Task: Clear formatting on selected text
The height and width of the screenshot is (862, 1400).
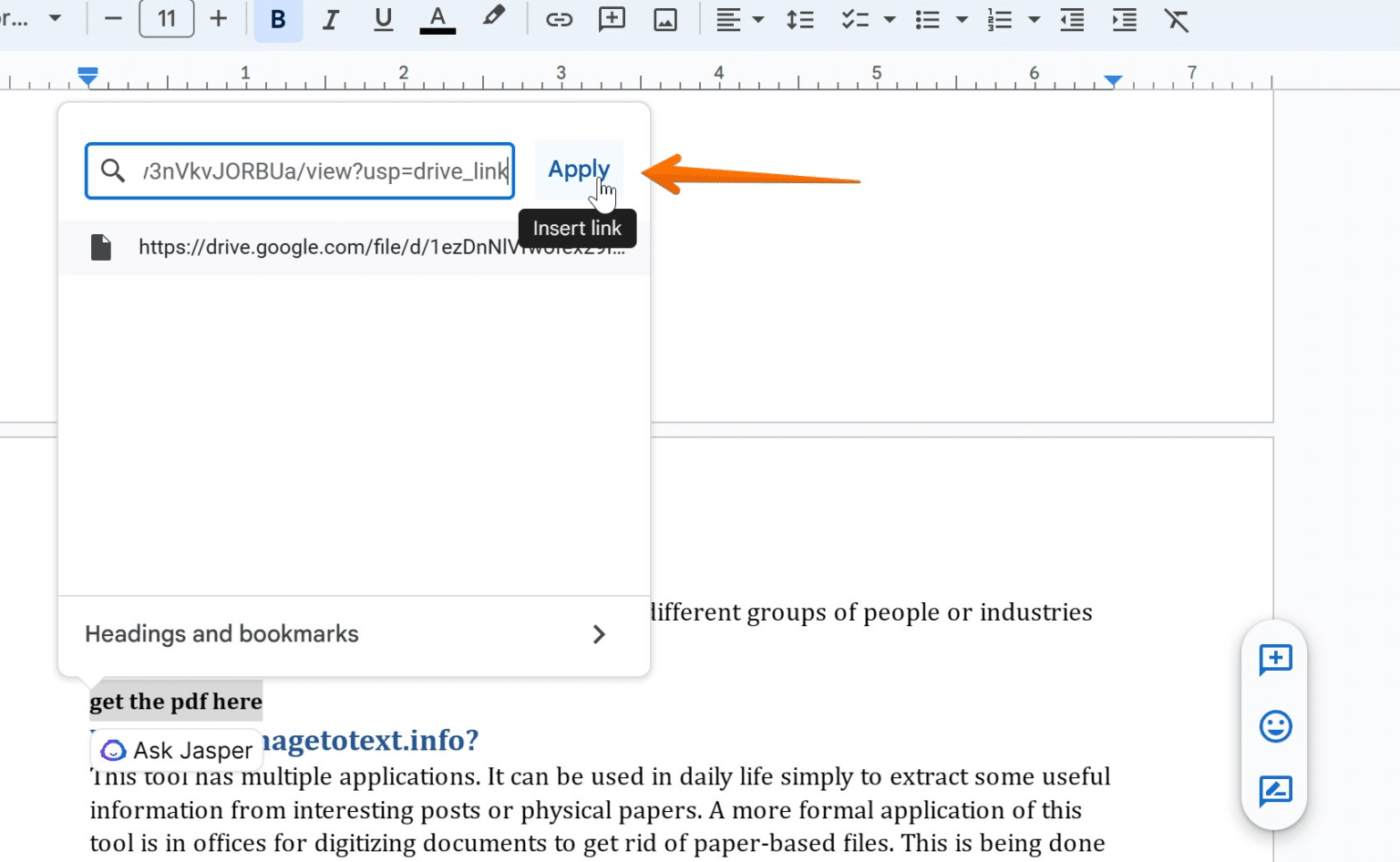Action: point(1177,19)
